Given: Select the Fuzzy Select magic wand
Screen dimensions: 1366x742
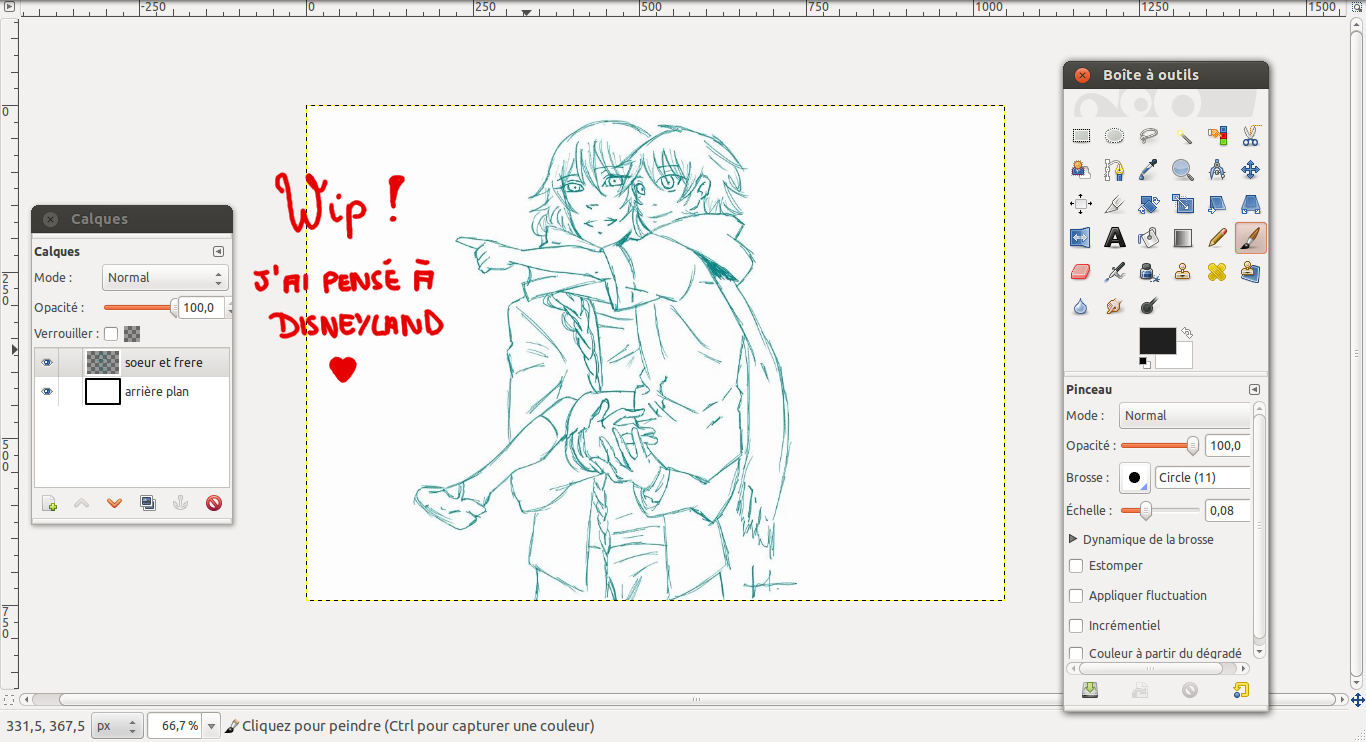Looking at the screenshot, I should click(1183, 136).
